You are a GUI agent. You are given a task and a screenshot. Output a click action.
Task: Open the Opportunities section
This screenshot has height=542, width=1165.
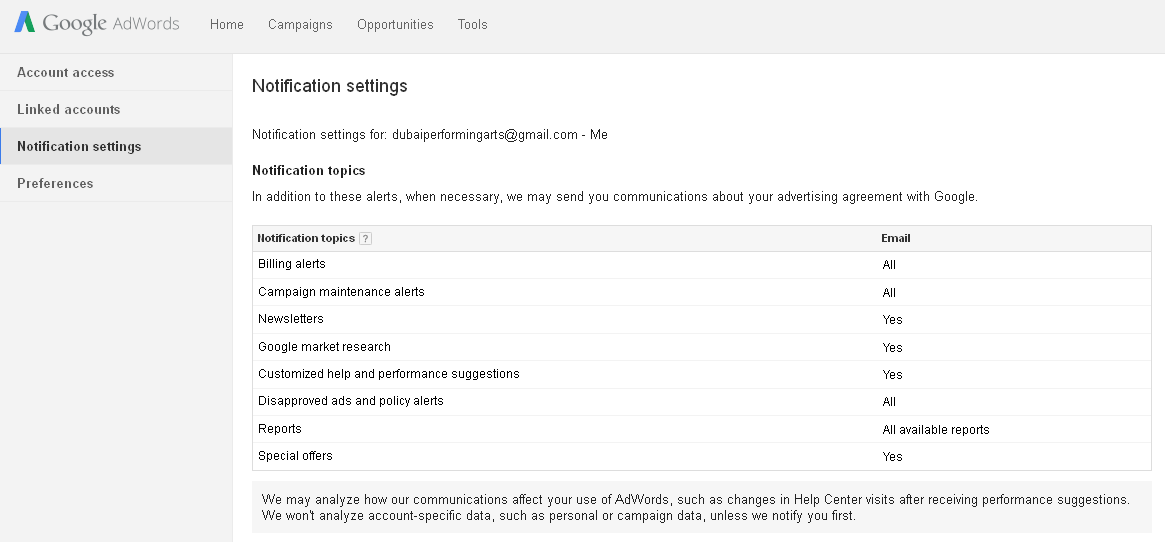click(x=395, y=25)
